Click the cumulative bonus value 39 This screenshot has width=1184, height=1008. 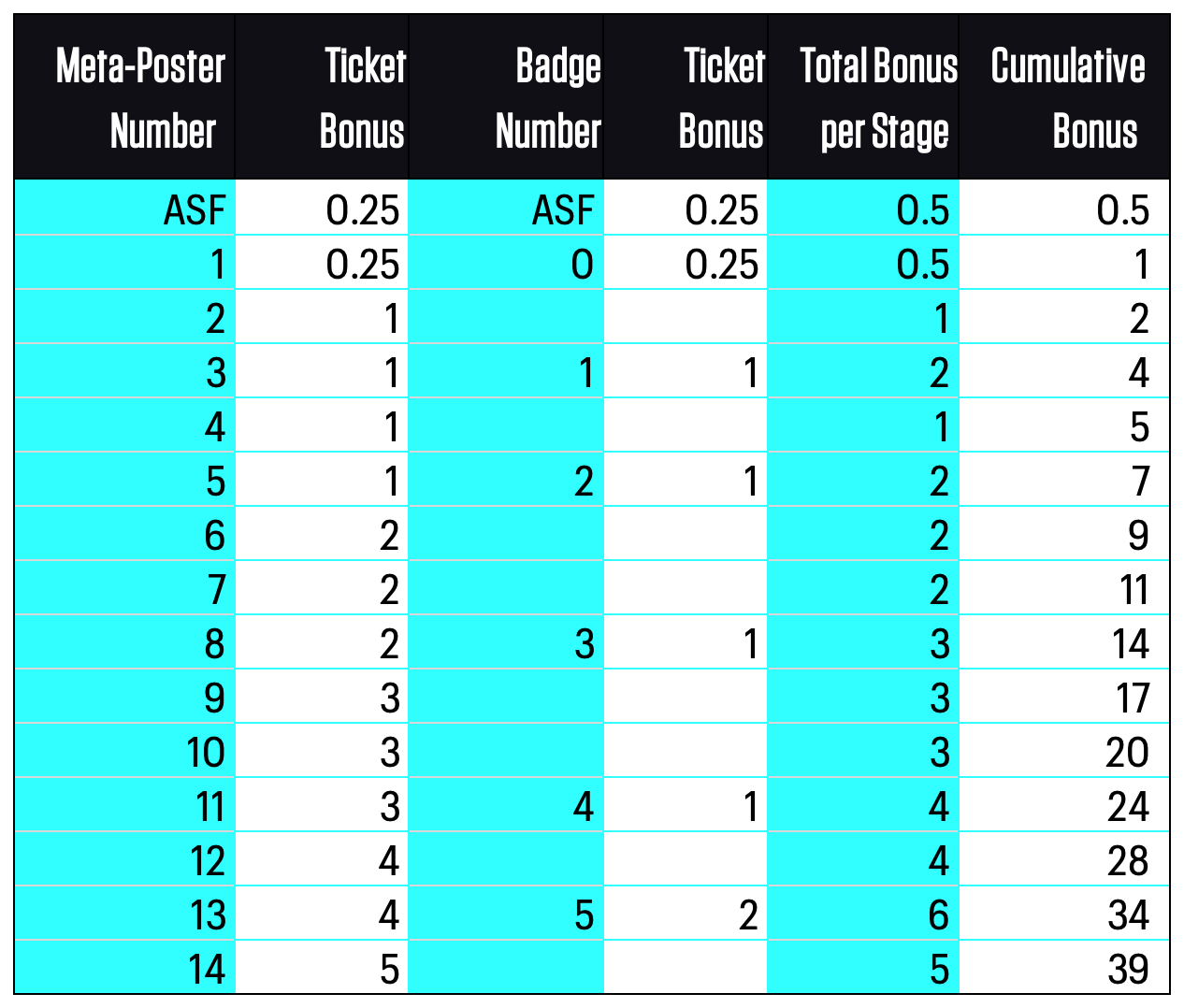tap(1064, 968)
